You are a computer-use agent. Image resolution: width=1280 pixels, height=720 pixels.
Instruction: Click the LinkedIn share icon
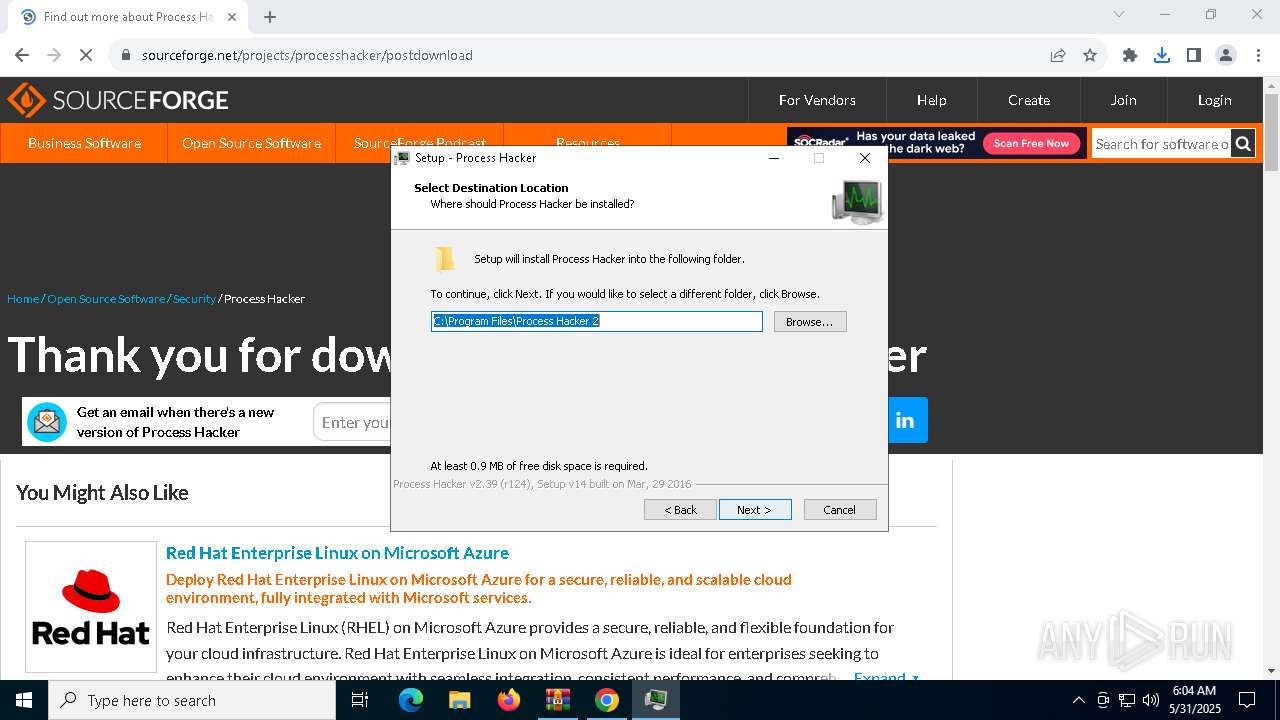(x=905, y=420)
